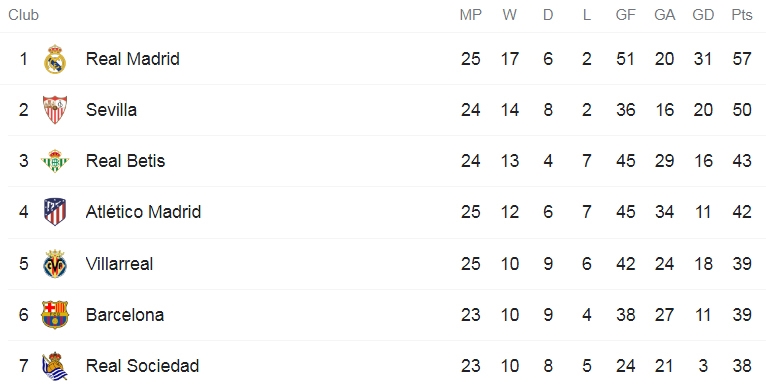Click Real Madrid's 57 points value
Screen dimensions: 766x390
click(x=742, y=59)
